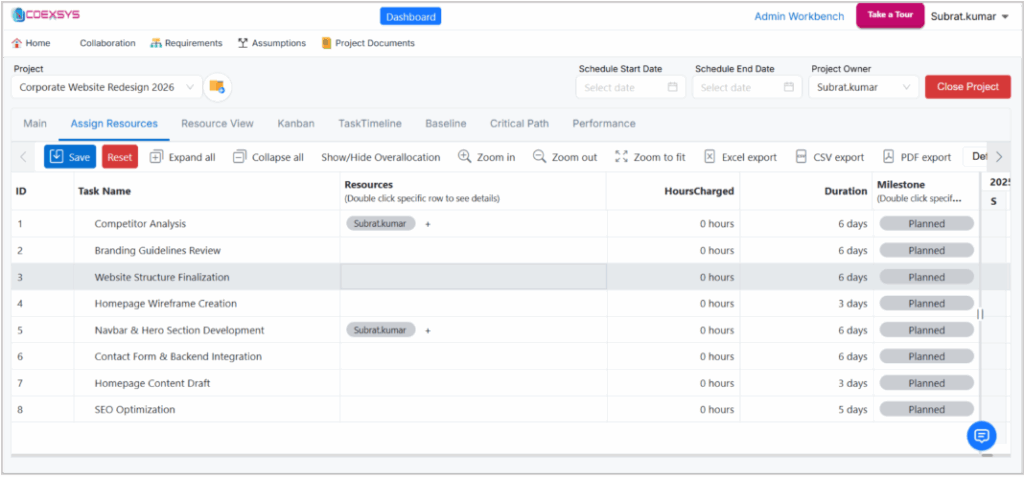Image resolution: width=1024 pixels, height=477 pixels.
Task: Toggle Show/Hide Overallocation
Action: click(x=380, y=157)
